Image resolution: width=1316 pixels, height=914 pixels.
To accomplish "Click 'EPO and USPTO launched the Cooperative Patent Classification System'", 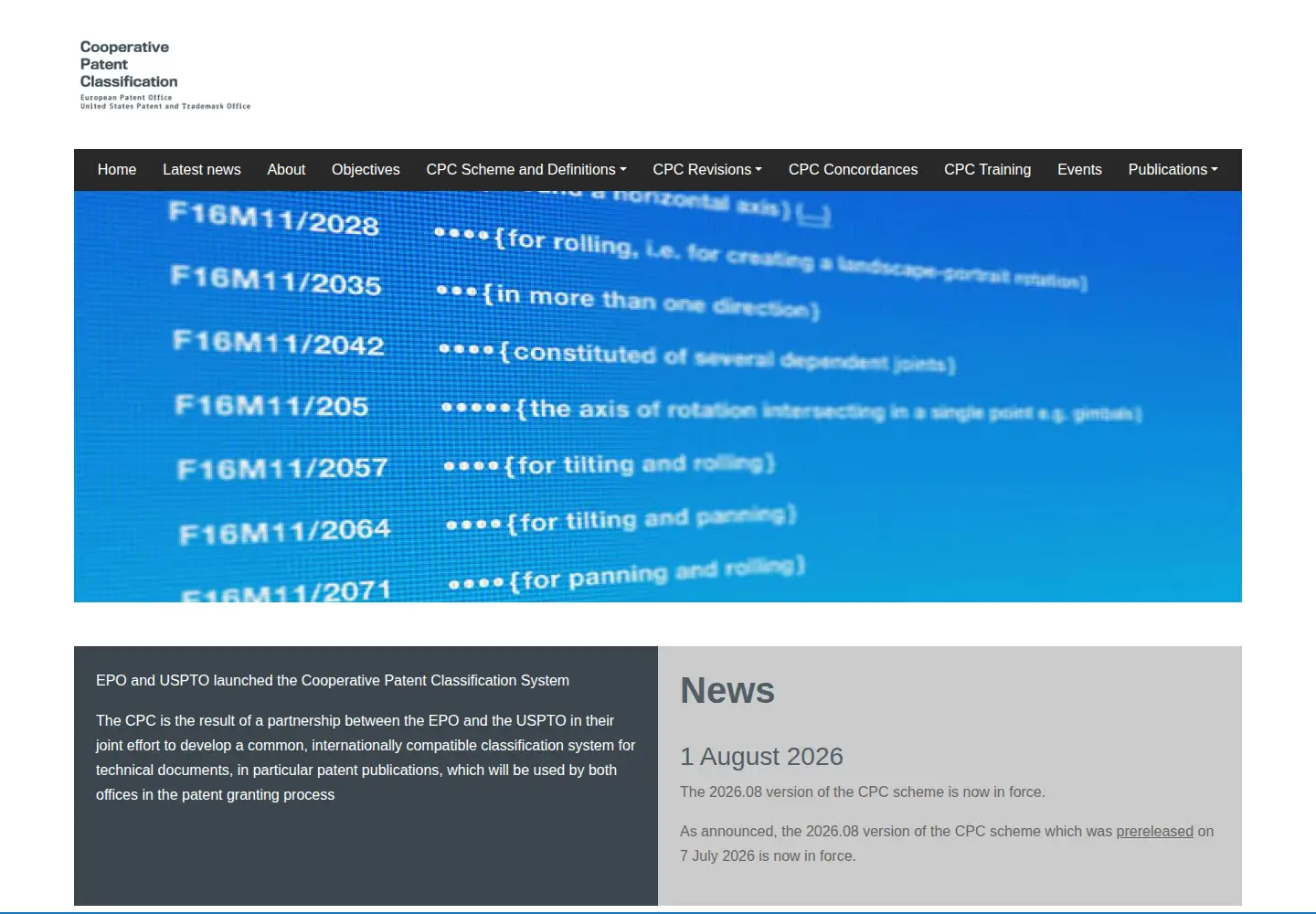I will click(333, 681).
